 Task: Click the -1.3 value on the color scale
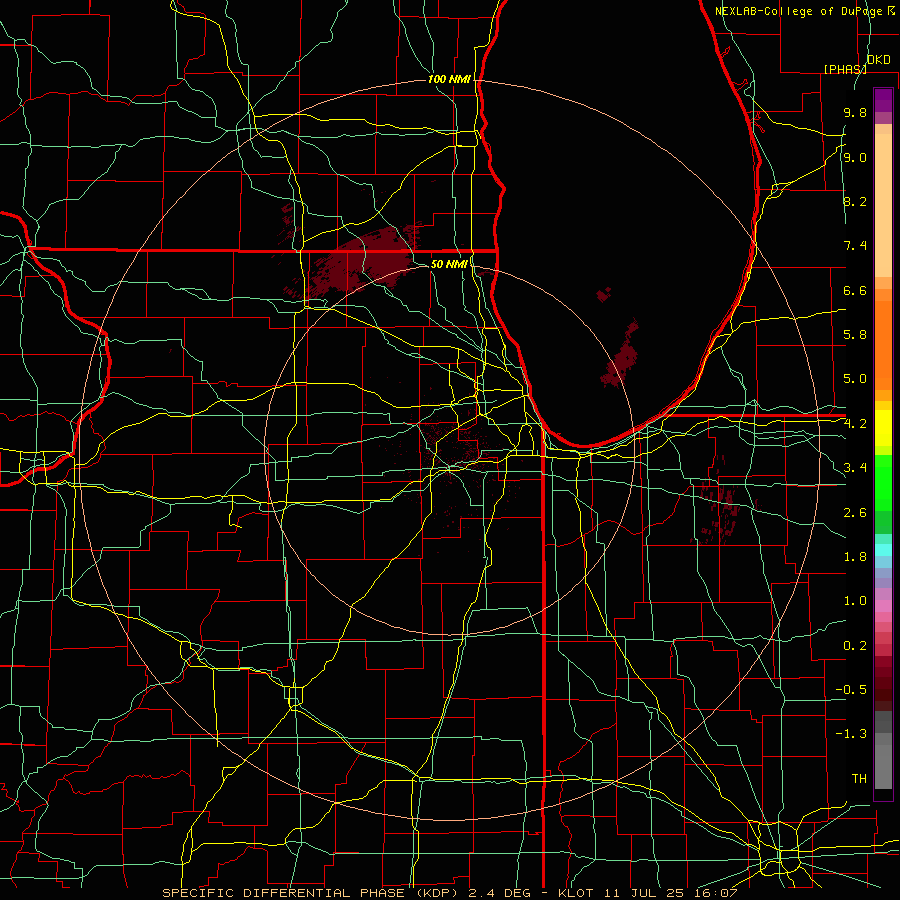tap(851, 734)
